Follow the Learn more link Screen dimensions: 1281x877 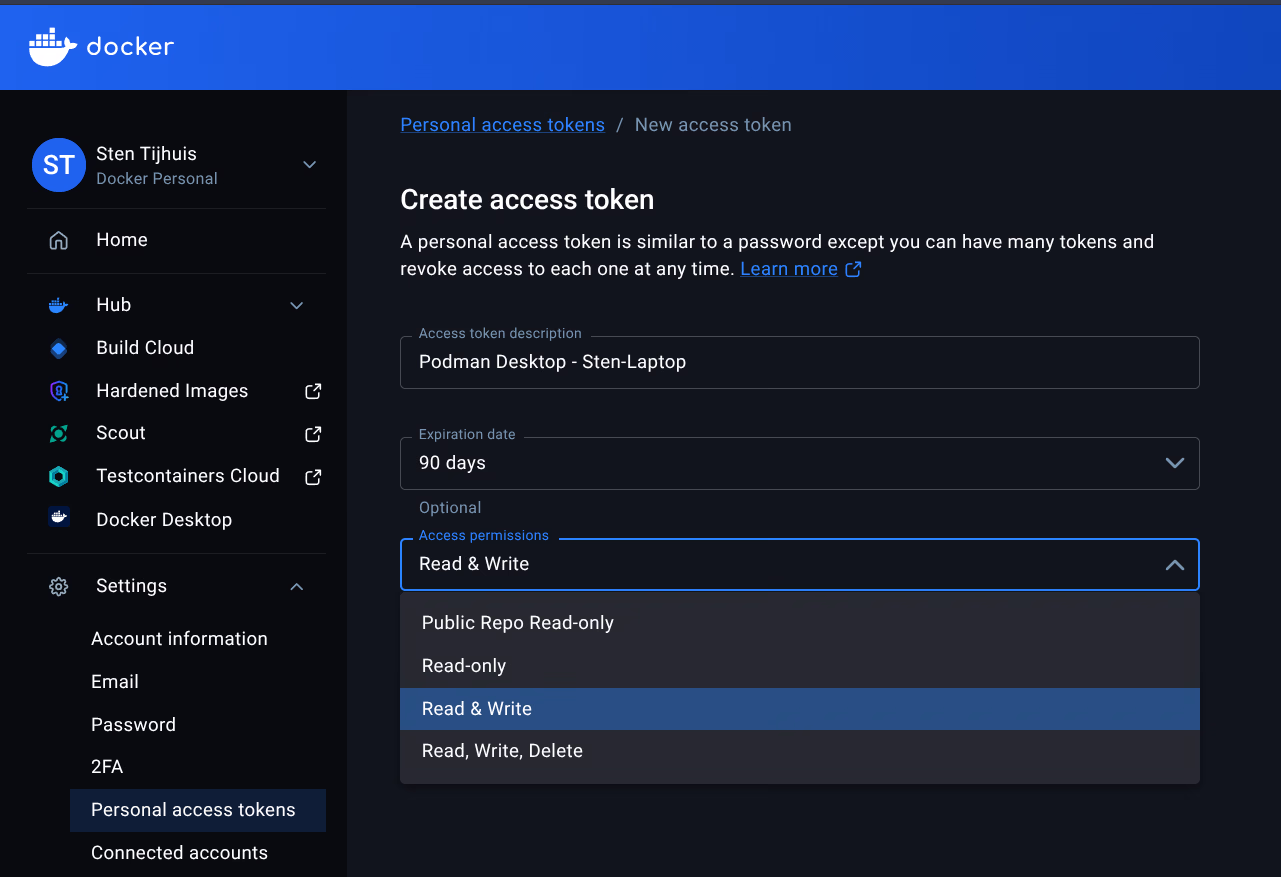coord(789,269)
